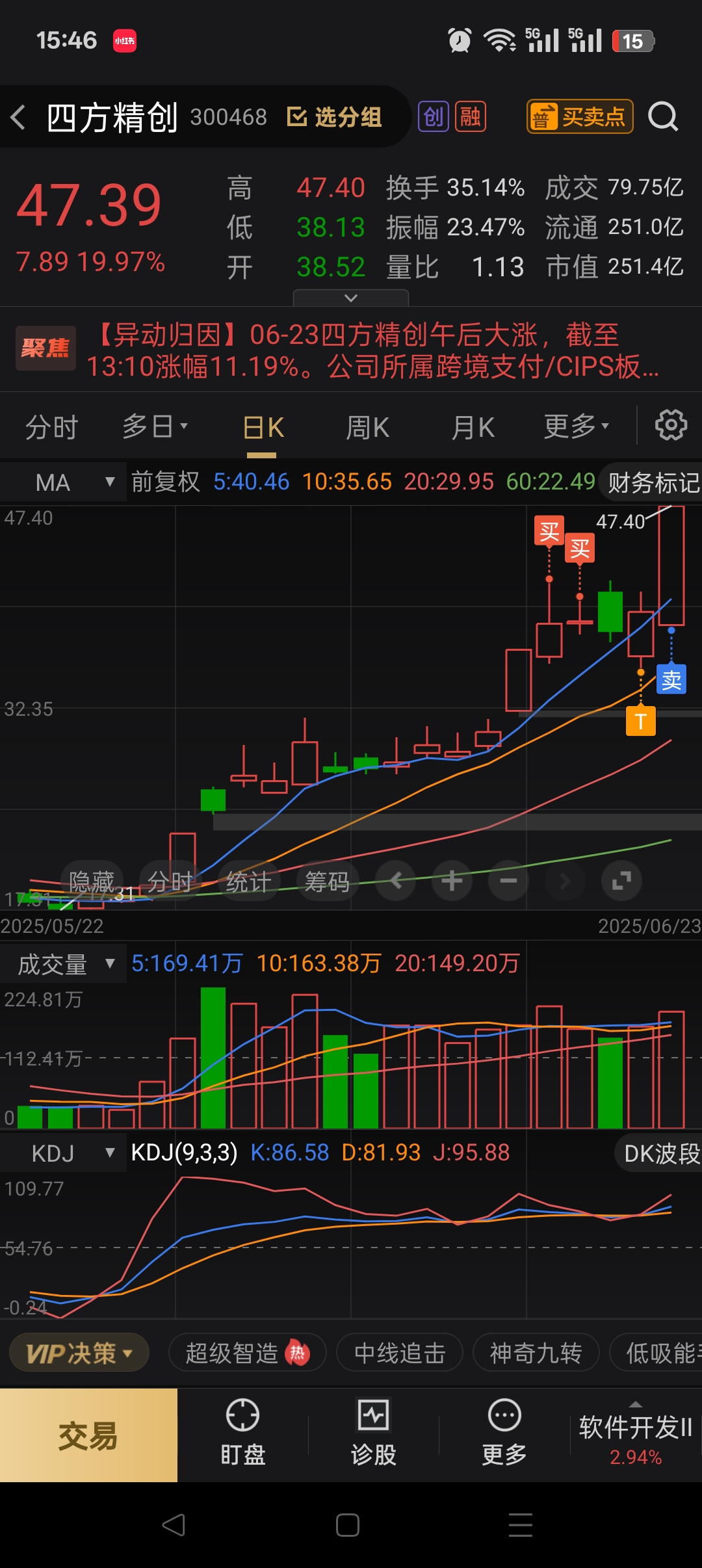Tap stock code 300468

tap(228, 117)
